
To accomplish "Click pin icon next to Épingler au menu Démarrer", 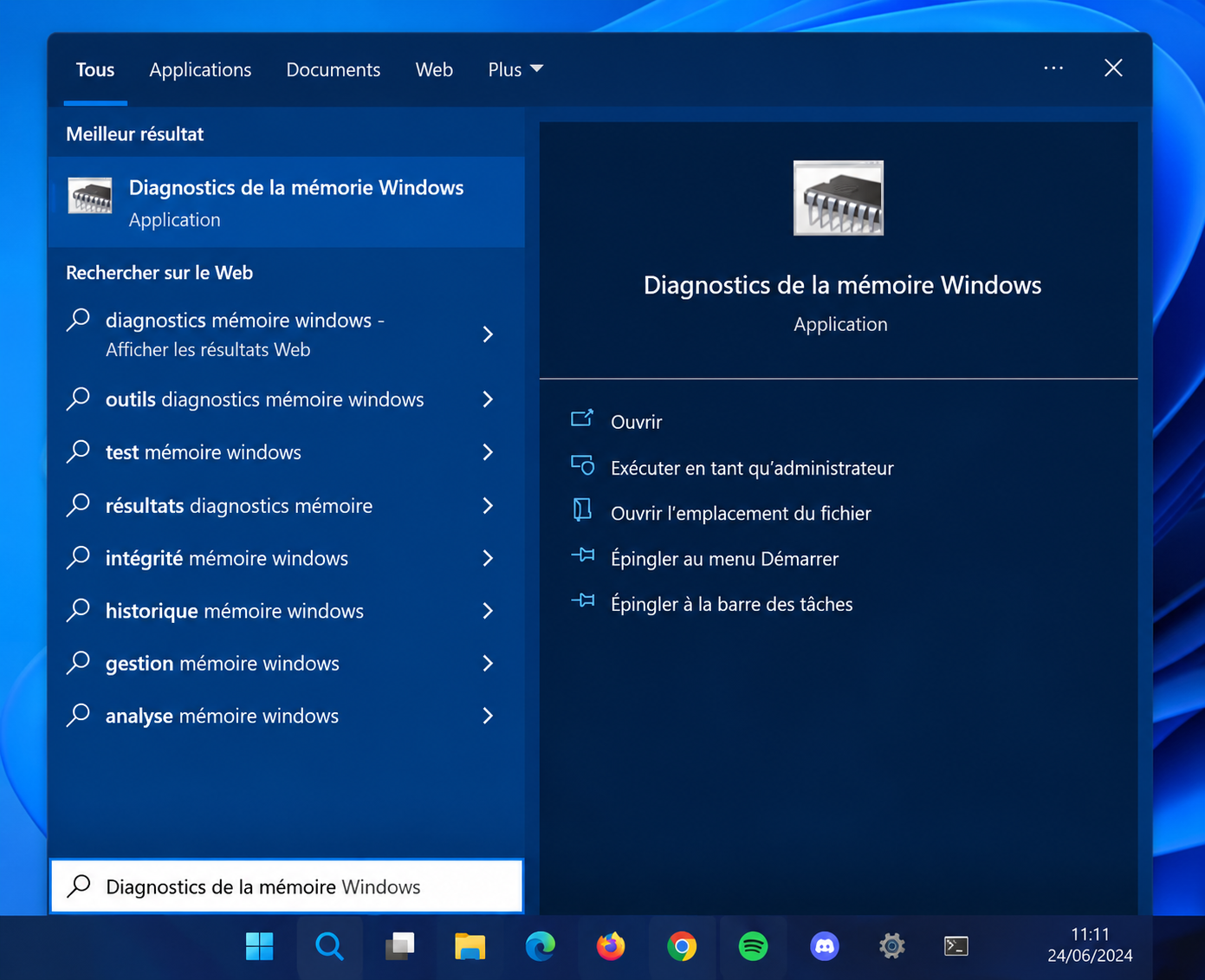I will pos(583,555).
